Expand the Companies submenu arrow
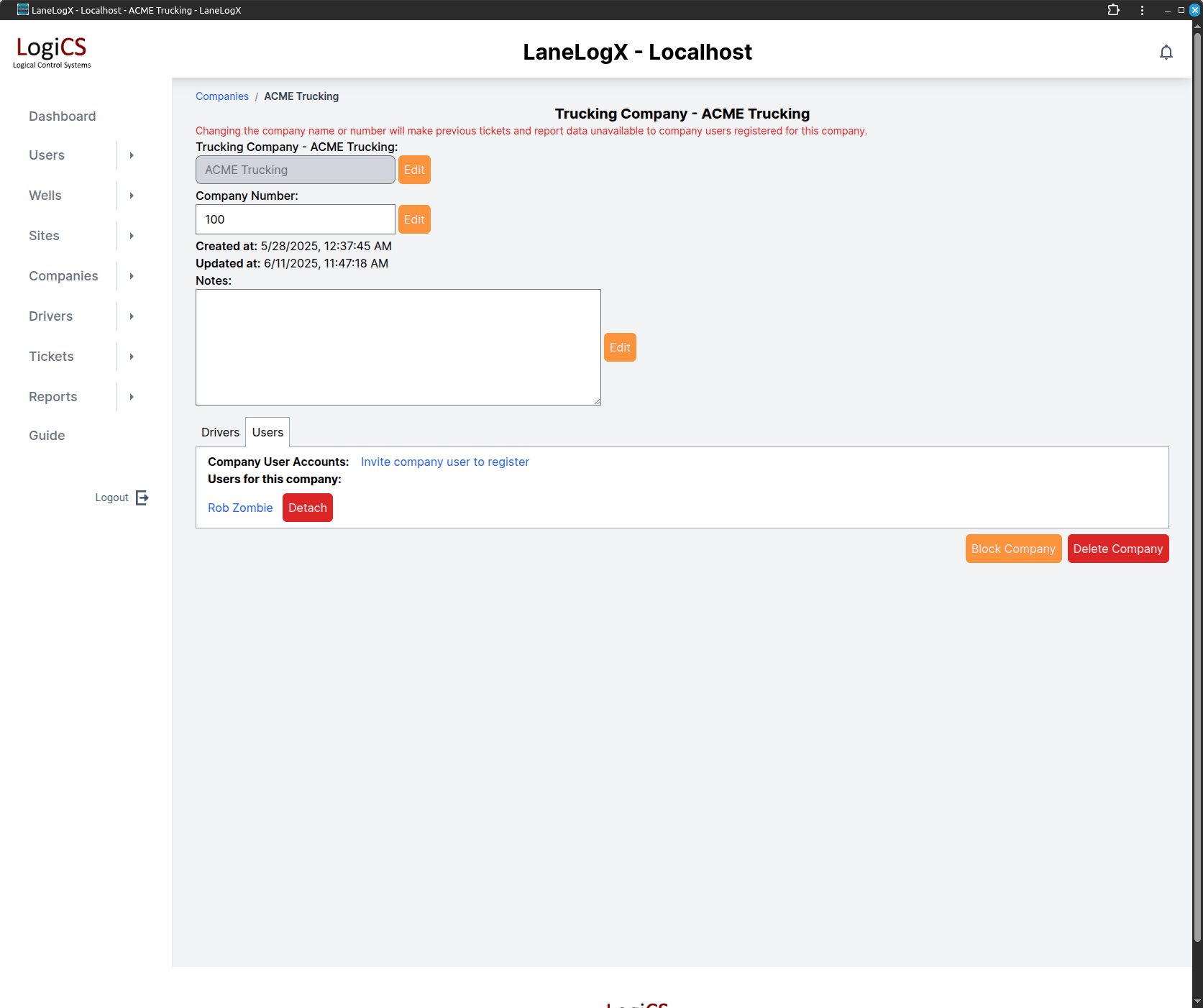 point(132,276)
